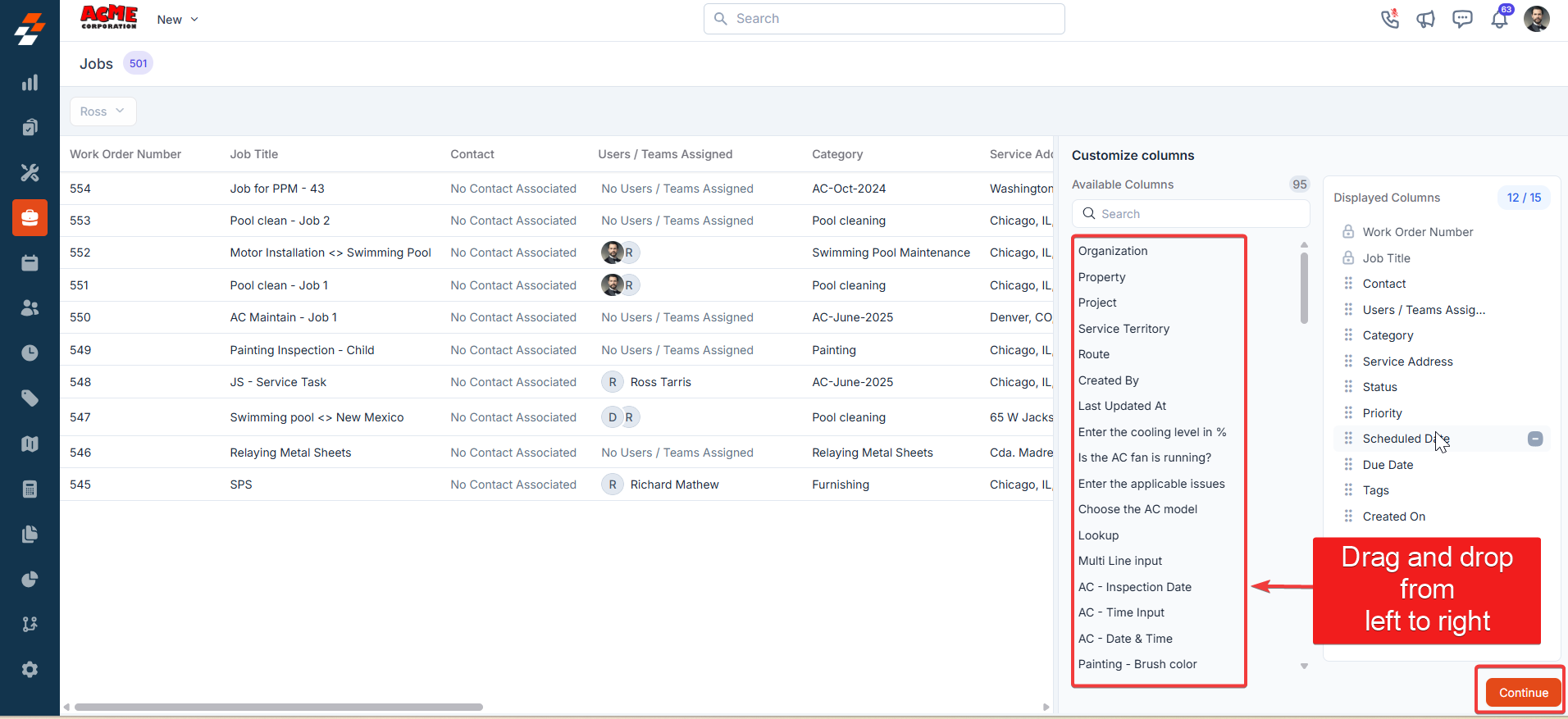
Task: Open the calculator icon in sidebar
Action: (30, 489)
